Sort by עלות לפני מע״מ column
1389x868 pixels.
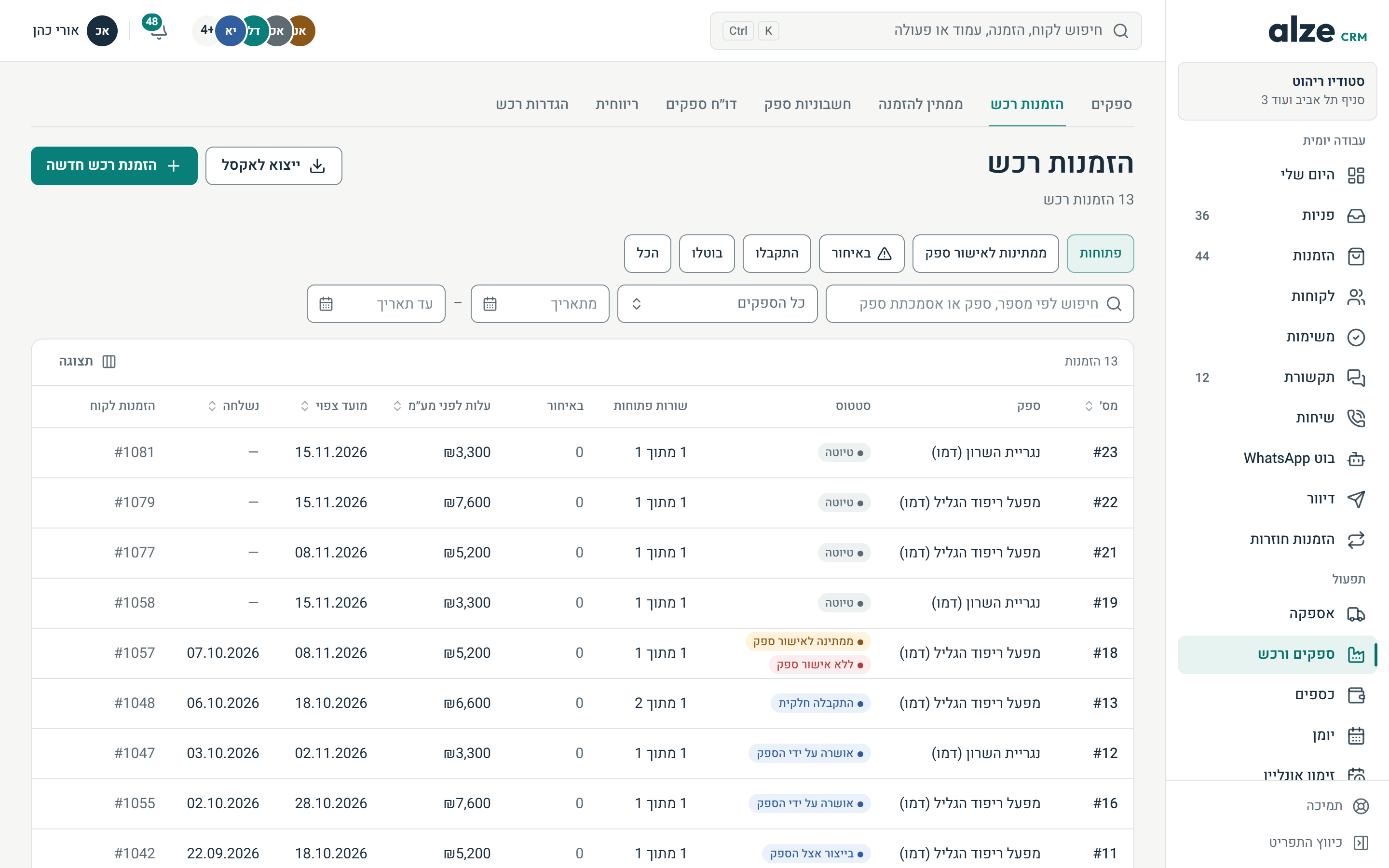coord(442,406)
